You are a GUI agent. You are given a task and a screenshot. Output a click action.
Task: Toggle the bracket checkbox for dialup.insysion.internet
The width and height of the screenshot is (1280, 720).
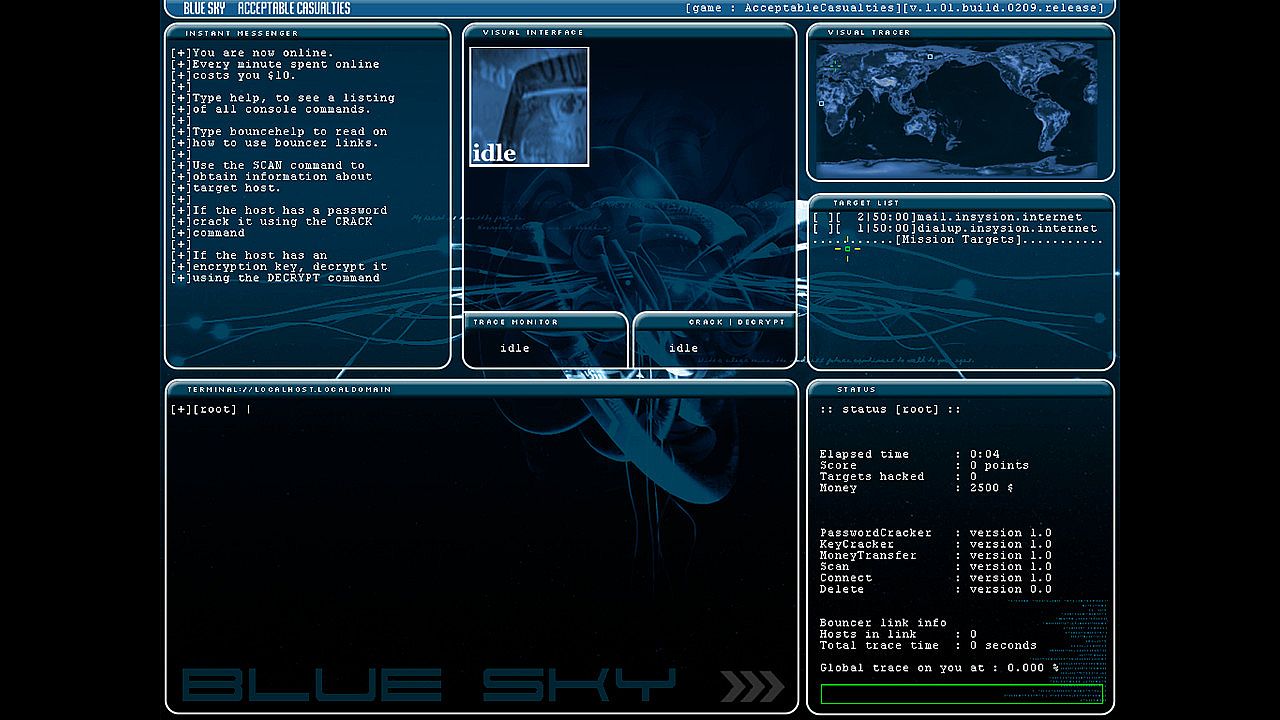click(821, 228)
